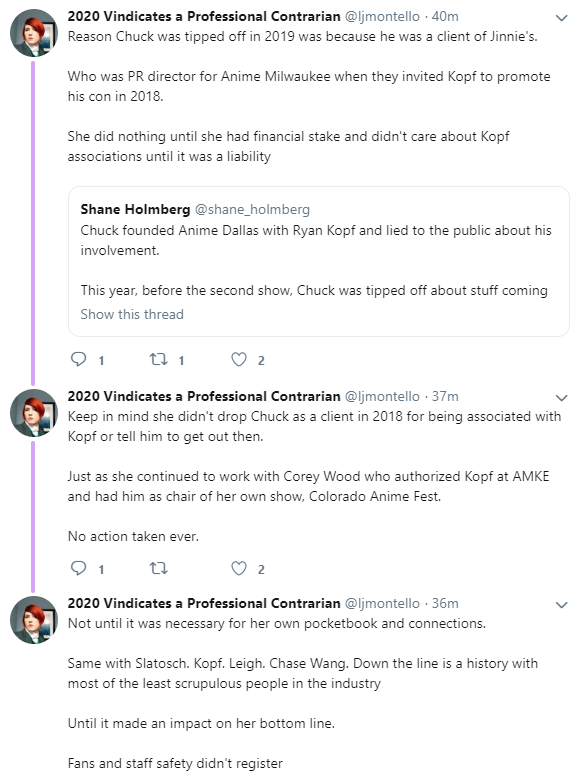Retweet the tweet mentioning Corey Wood
583x780 pixels.
coord(159,568)
